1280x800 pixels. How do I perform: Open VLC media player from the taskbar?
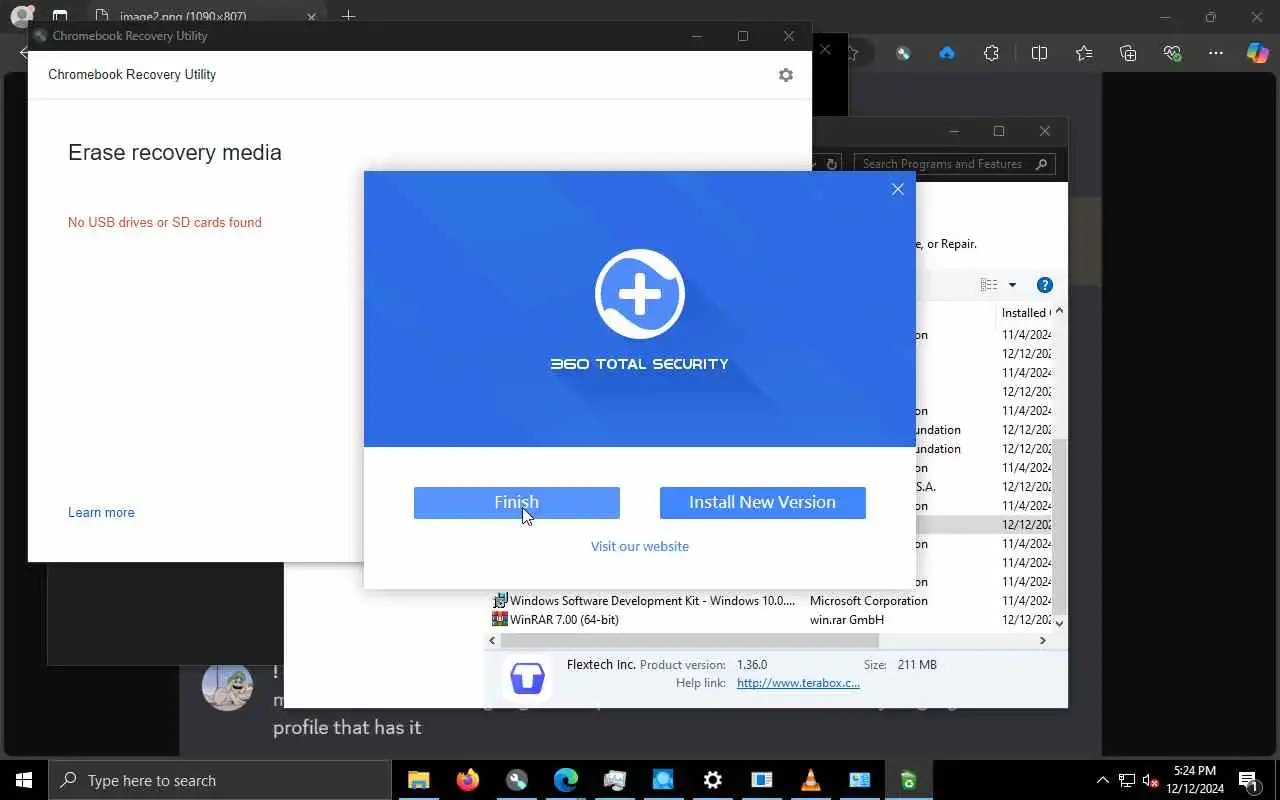tap(811, 780)
